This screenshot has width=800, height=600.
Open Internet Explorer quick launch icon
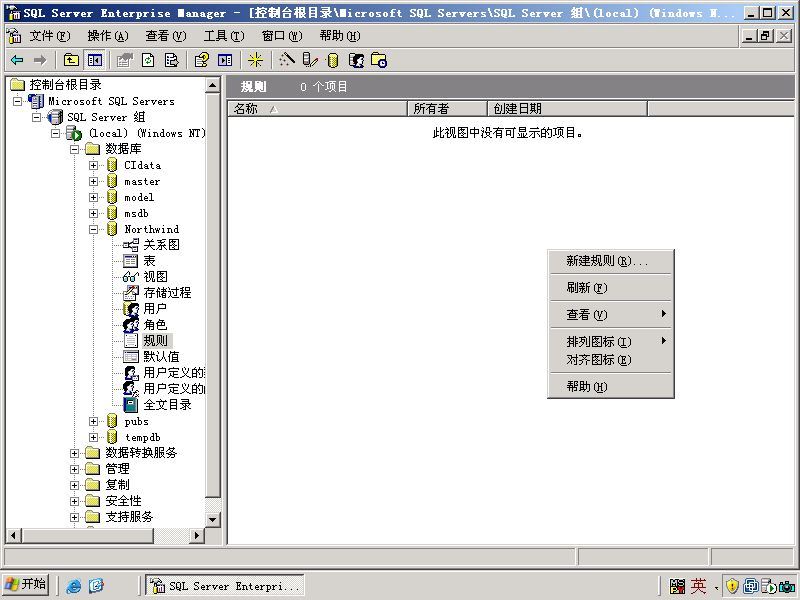point(73,586)
